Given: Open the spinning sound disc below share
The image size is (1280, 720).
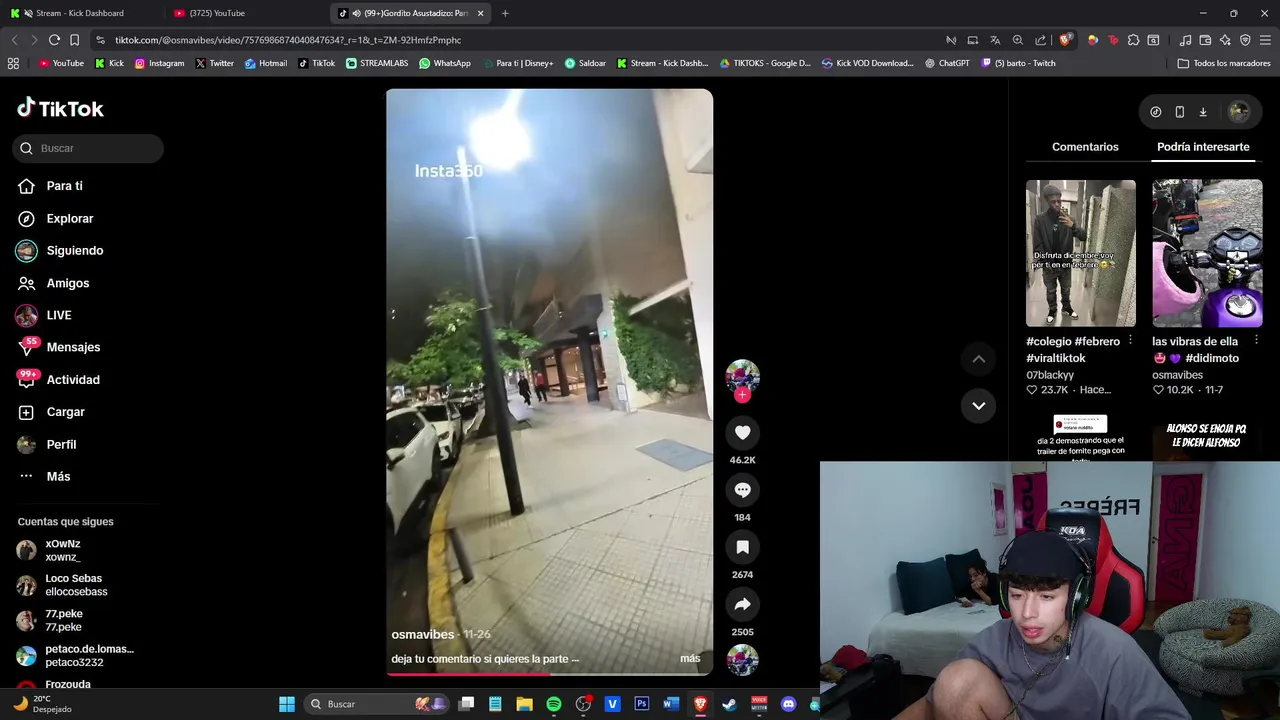Looking at the screenshot, I should click(742, 660).
